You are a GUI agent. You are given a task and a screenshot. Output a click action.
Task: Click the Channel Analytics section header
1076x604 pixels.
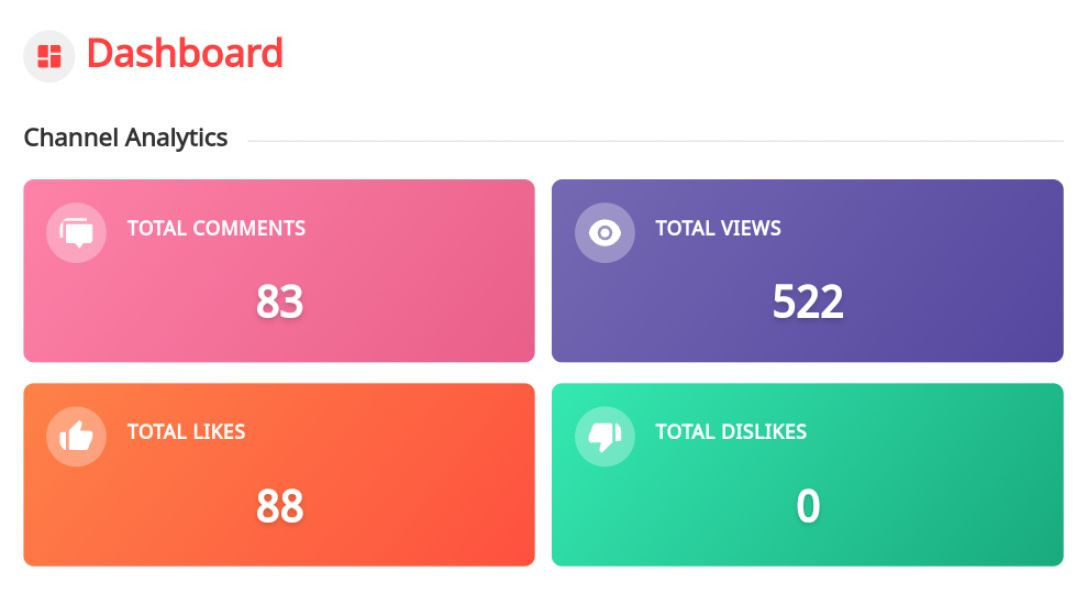(125, 138)
